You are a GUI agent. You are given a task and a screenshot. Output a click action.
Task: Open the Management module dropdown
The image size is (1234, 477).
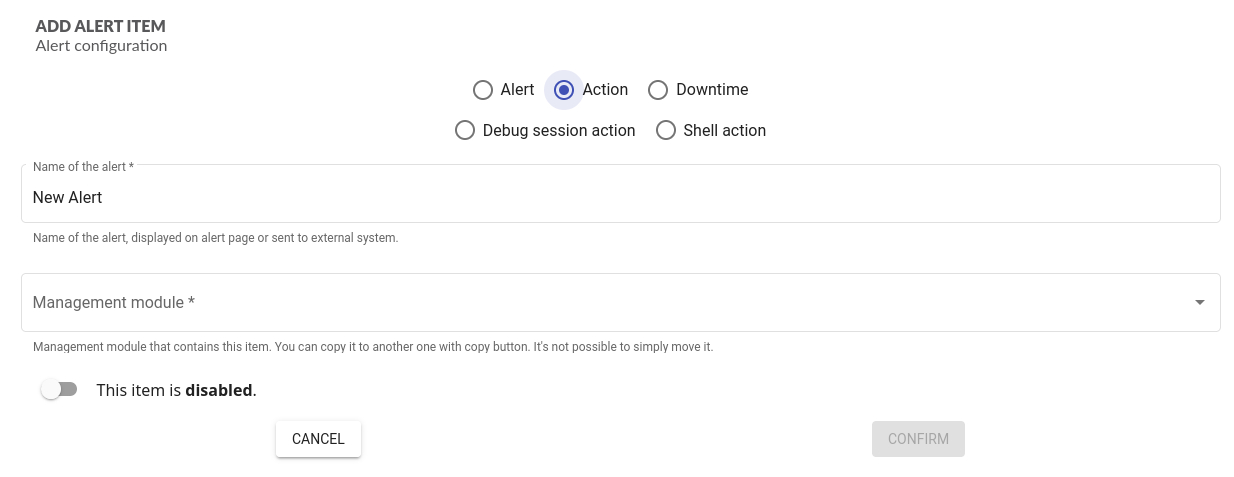point(620,302)
